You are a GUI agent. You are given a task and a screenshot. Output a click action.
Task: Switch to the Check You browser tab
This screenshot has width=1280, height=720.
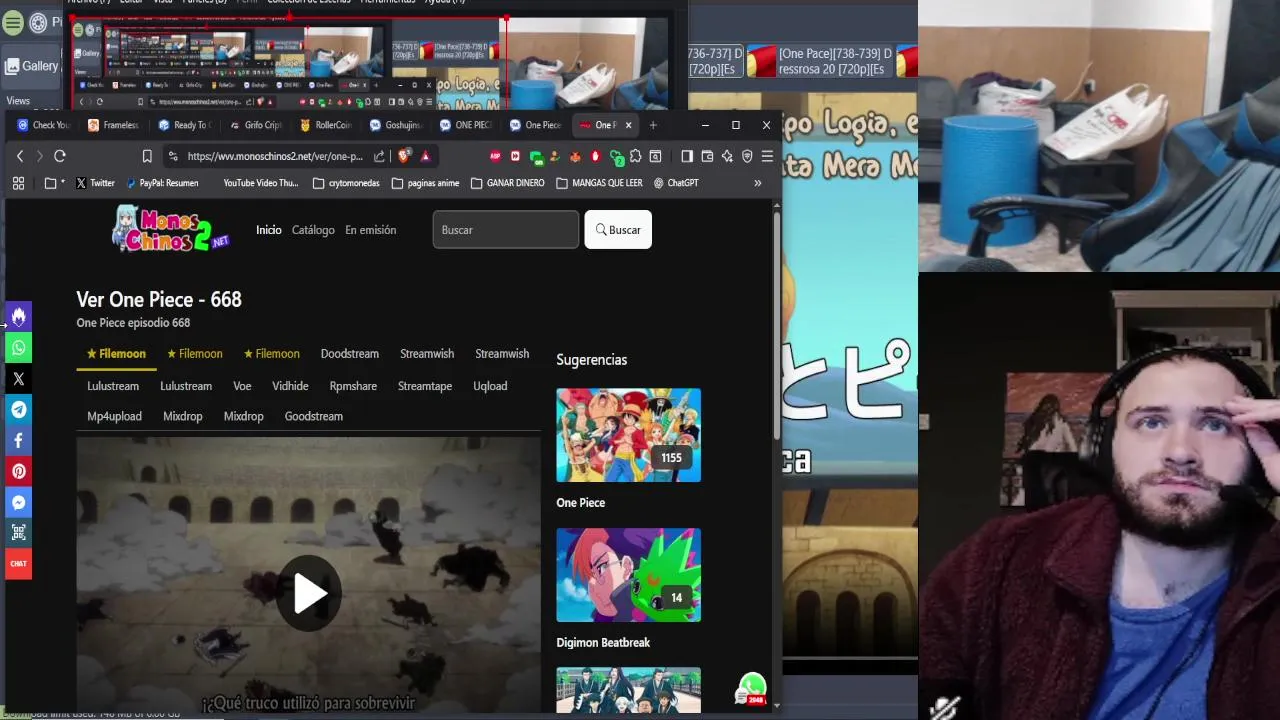[x=43, y=125]
